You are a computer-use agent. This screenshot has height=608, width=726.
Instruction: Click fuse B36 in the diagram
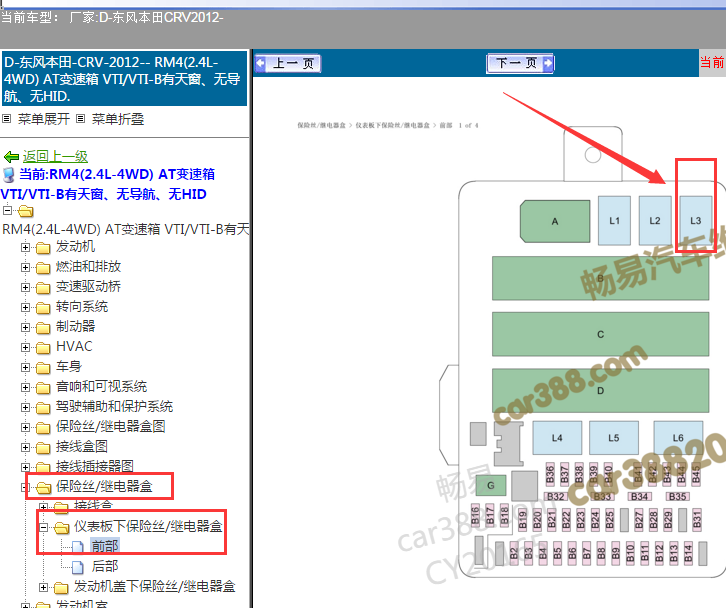click(550, 474)
